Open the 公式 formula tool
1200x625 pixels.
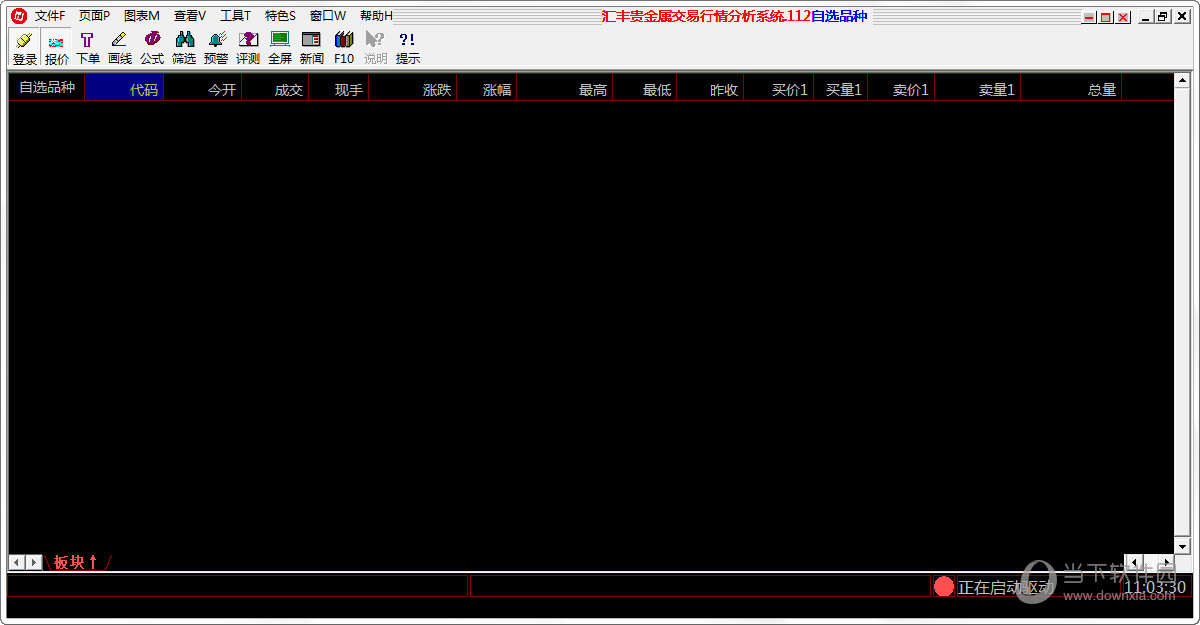point(152,47)
